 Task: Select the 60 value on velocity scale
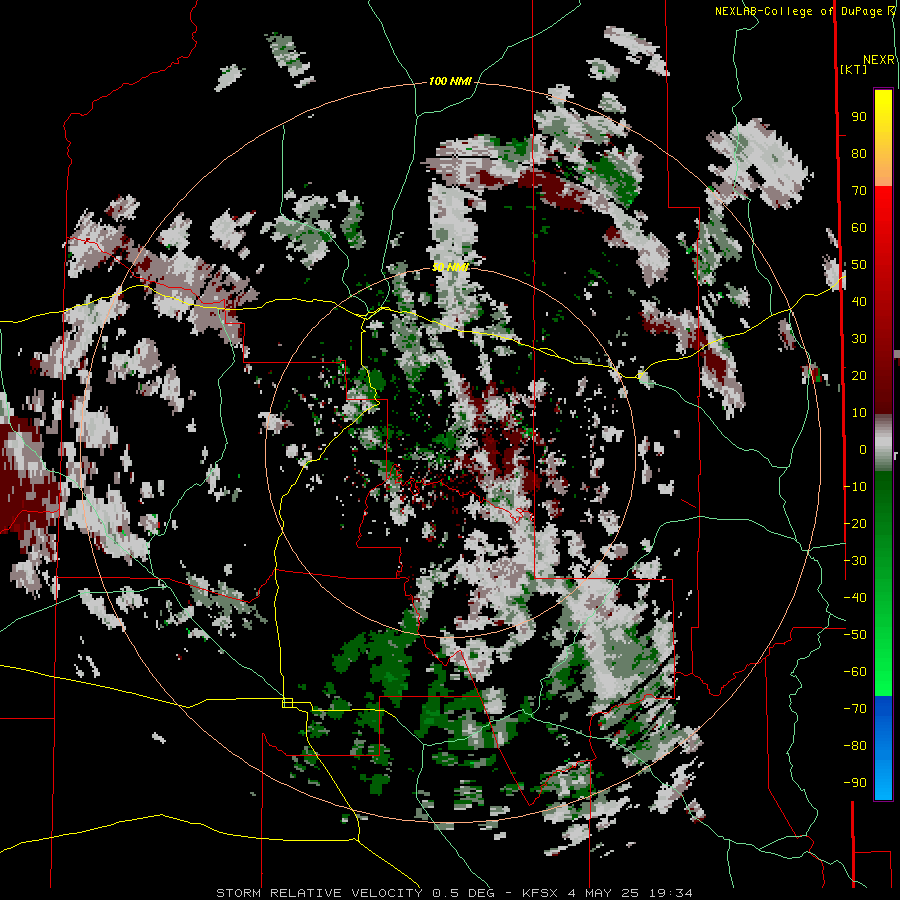(x=859, y=228)
